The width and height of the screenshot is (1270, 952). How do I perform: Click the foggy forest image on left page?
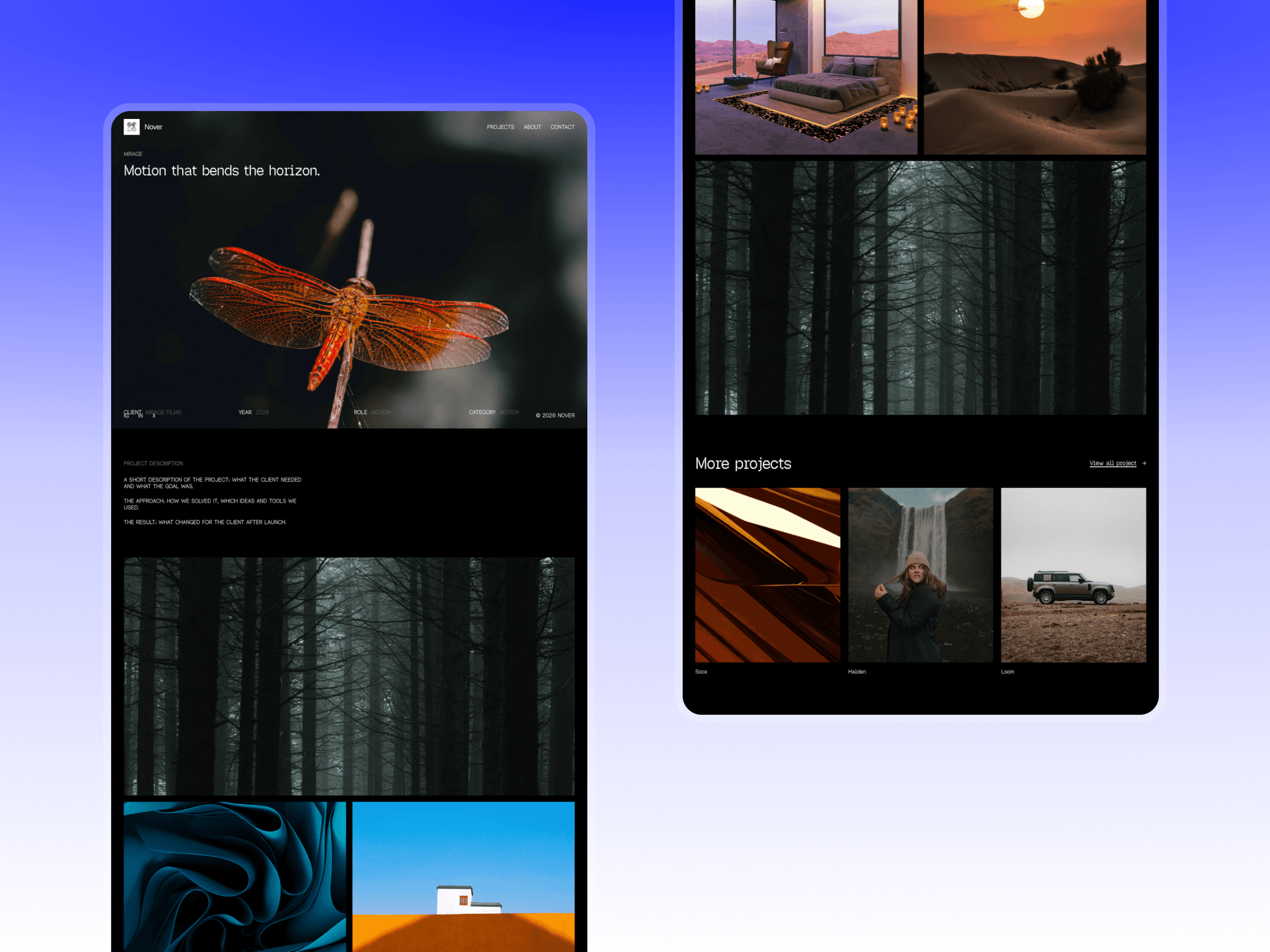click(349, 676)
